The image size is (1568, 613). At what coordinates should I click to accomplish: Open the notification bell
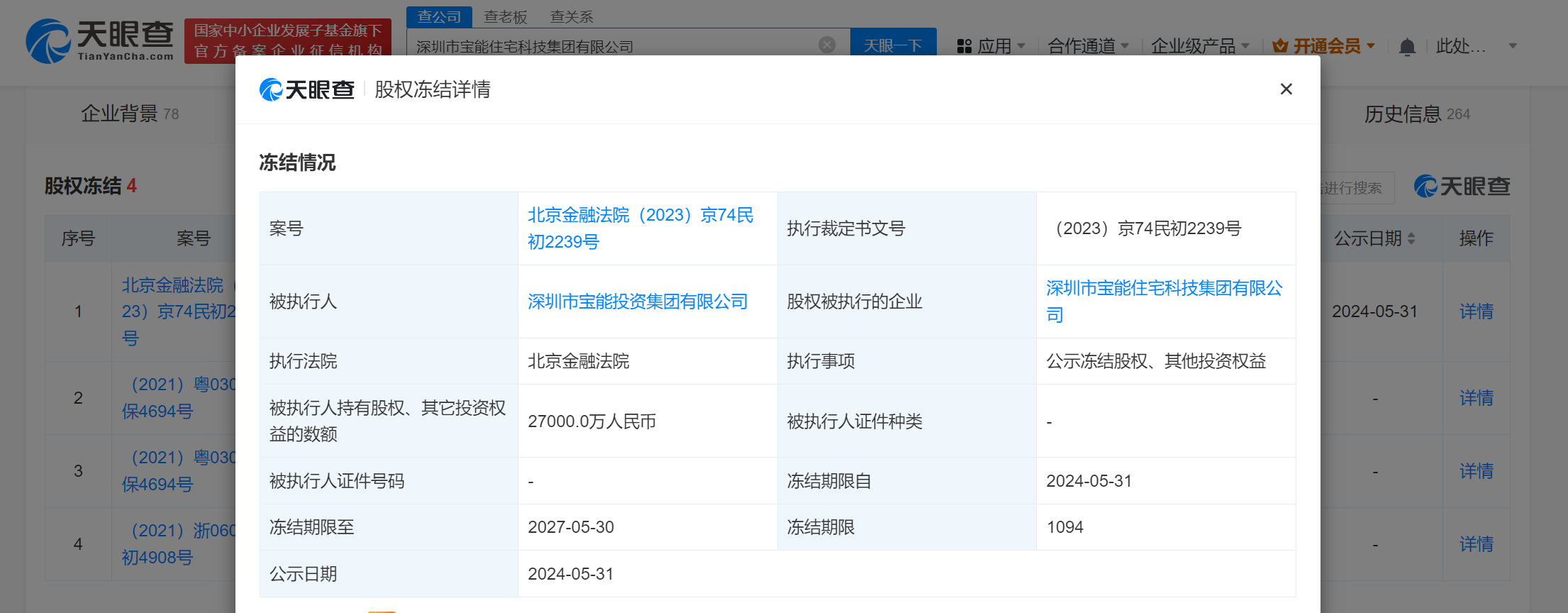(x=1407, y=47)
